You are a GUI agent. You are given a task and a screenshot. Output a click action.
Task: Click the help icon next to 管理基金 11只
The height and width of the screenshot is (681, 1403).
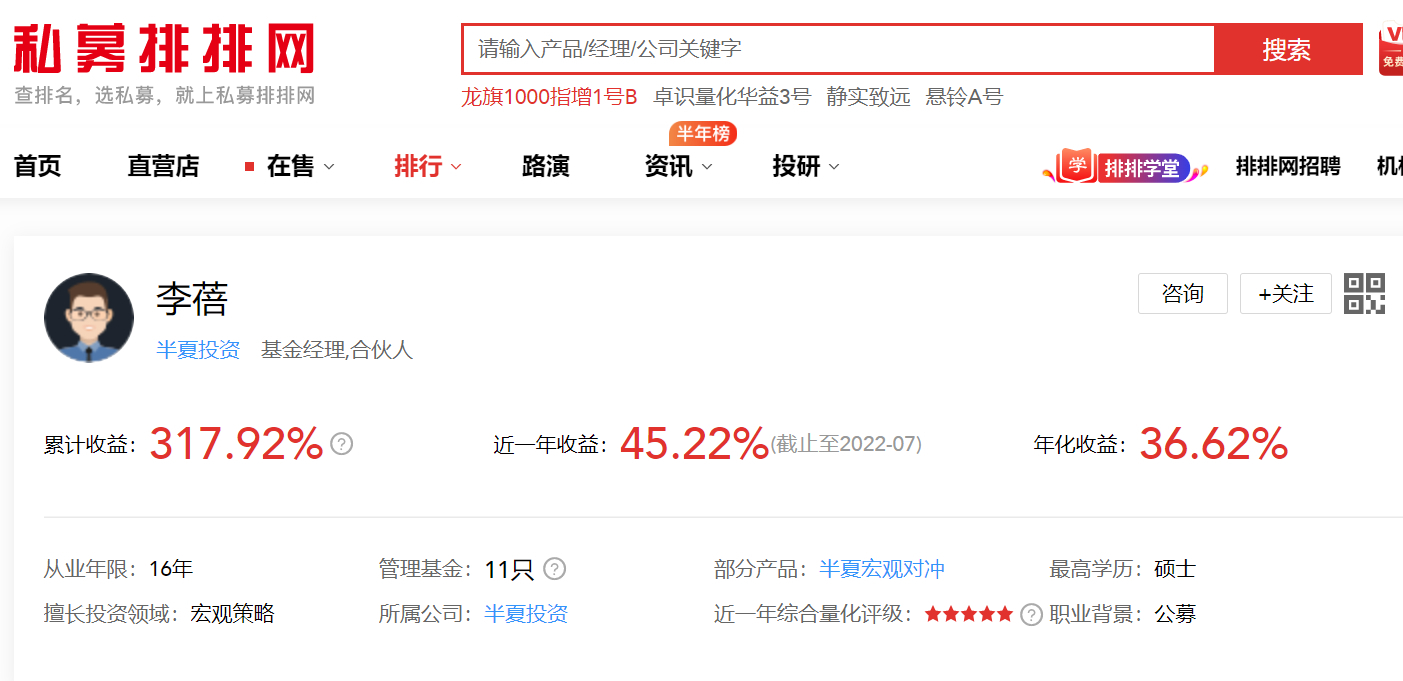554,569
